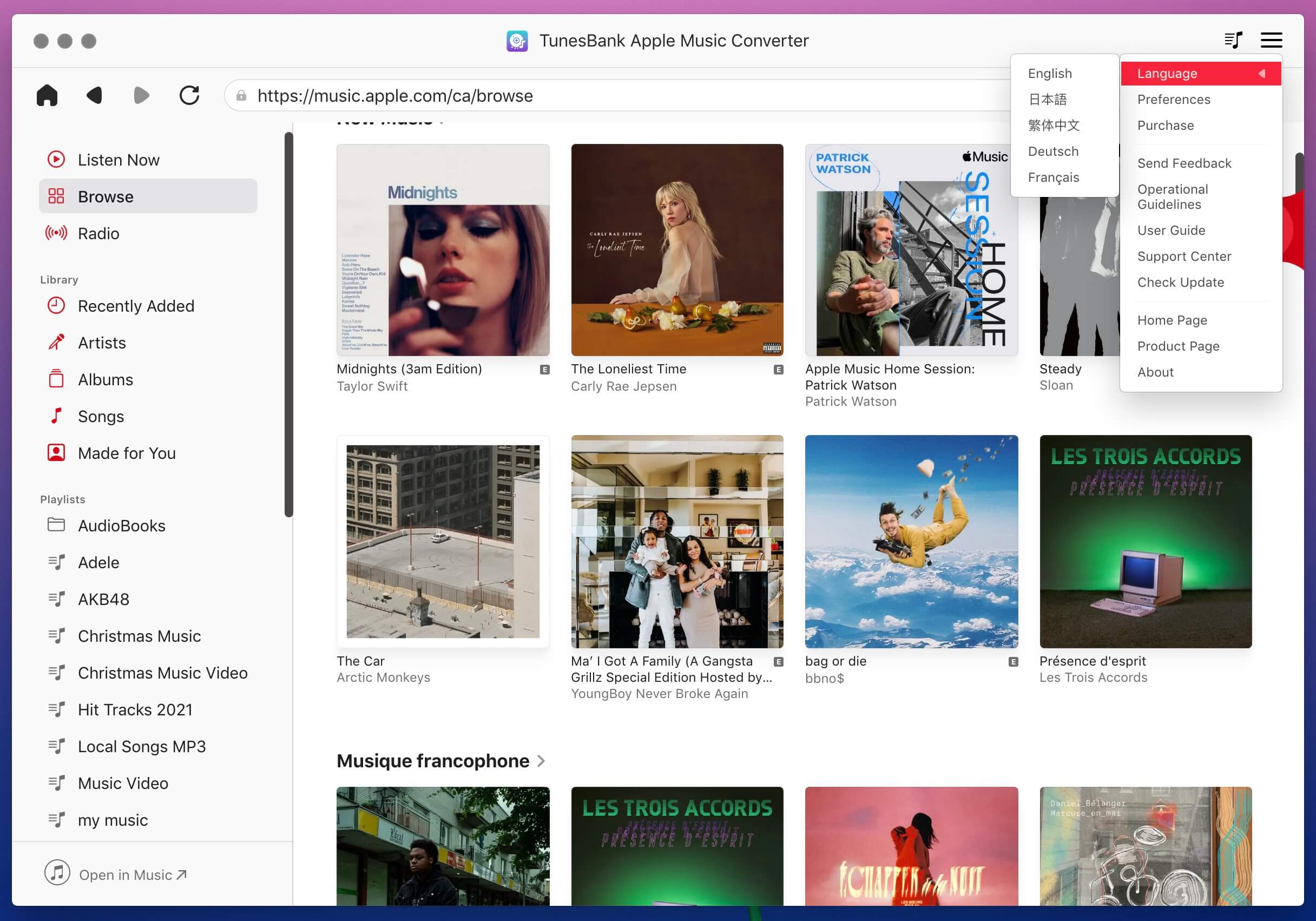1316x921 pixels.
Task: Click the Open in Music link
Action: [x=116, y=874]
